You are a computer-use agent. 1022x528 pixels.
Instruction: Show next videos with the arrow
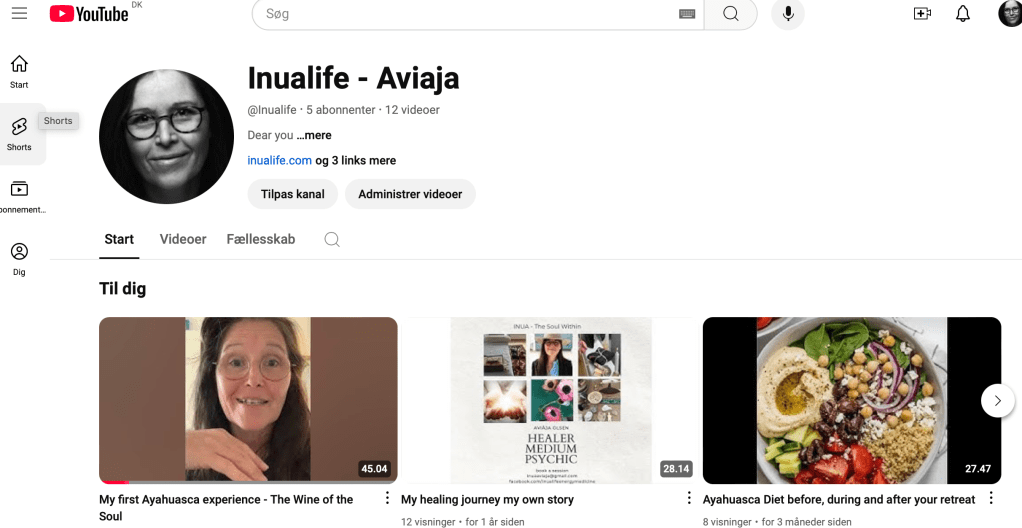[x=997, y=401]
